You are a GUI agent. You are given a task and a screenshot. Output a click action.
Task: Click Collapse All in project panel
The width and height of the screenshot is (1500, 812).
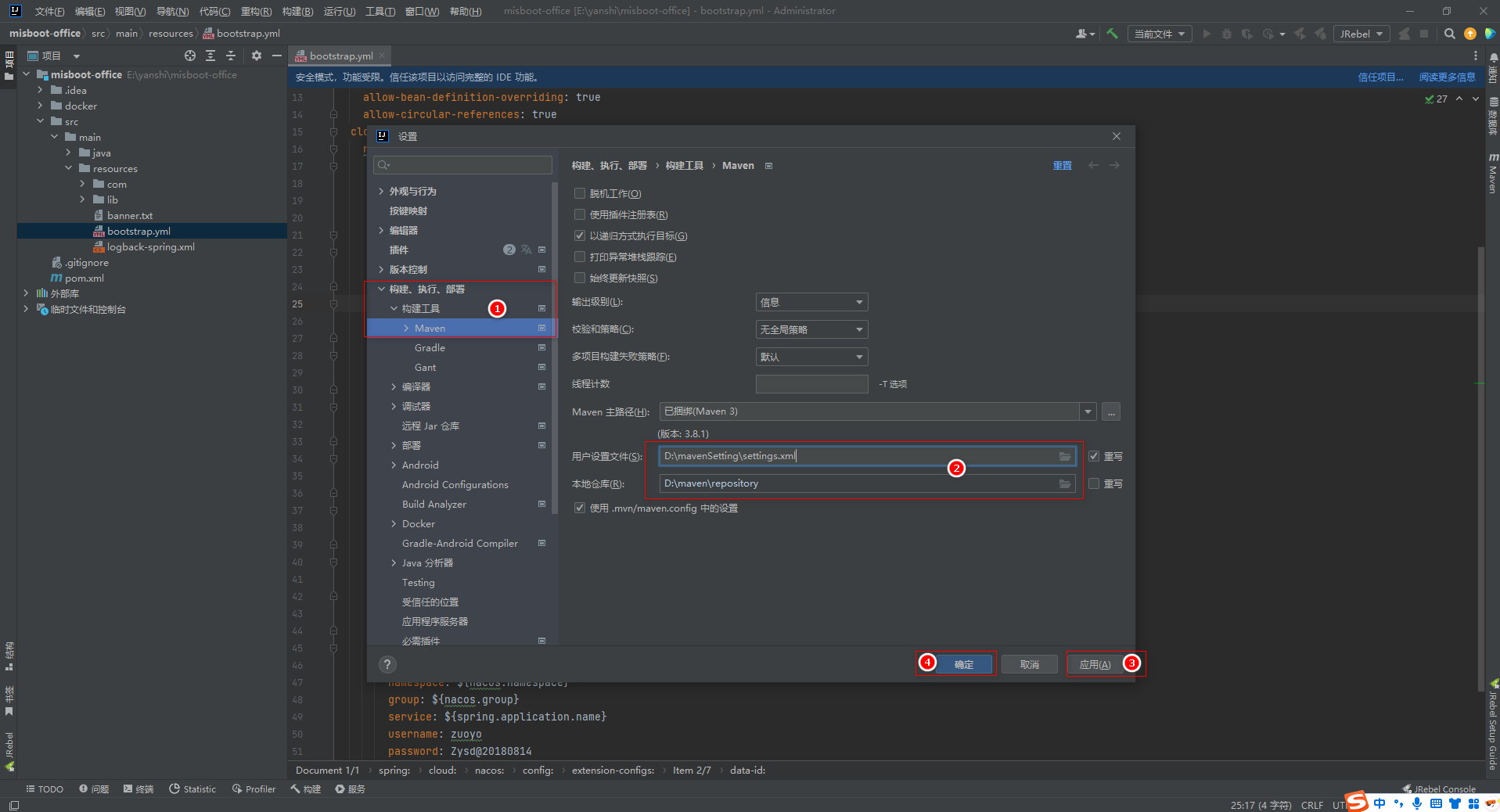231,56
